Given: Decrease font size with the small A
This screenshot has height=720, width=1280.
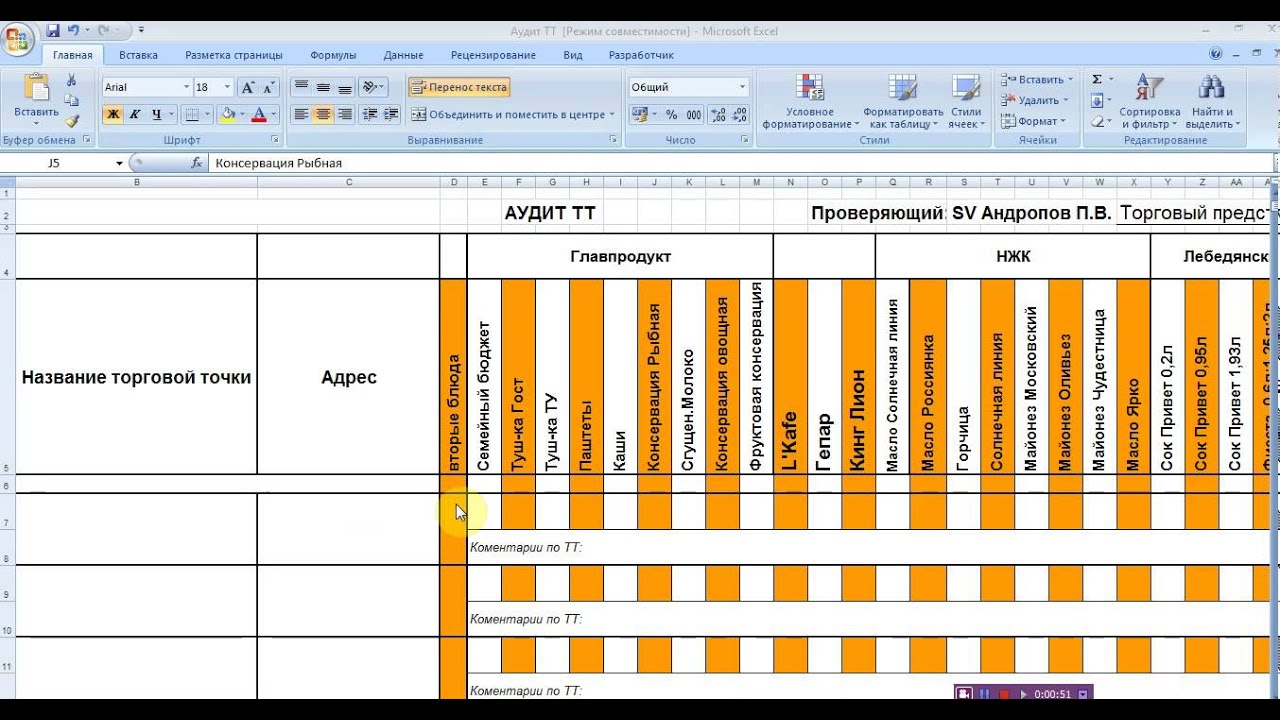Looking at the screenshot, I should point(270,87).
